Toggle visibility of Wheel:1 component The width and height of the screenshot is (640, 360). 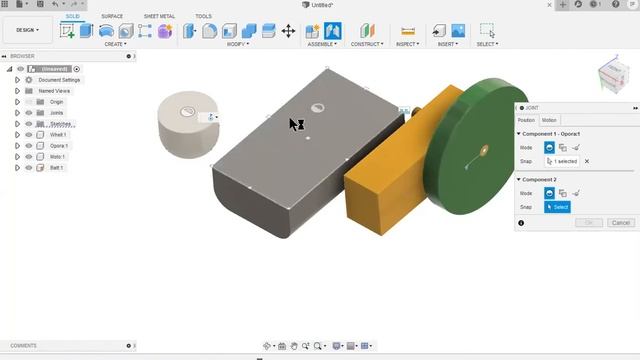(29, 135)
